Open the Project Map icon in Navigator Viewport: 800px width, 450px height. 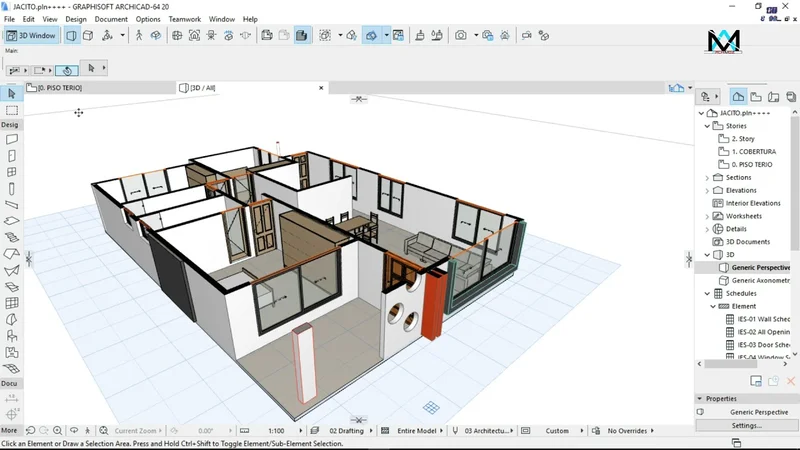738,96
